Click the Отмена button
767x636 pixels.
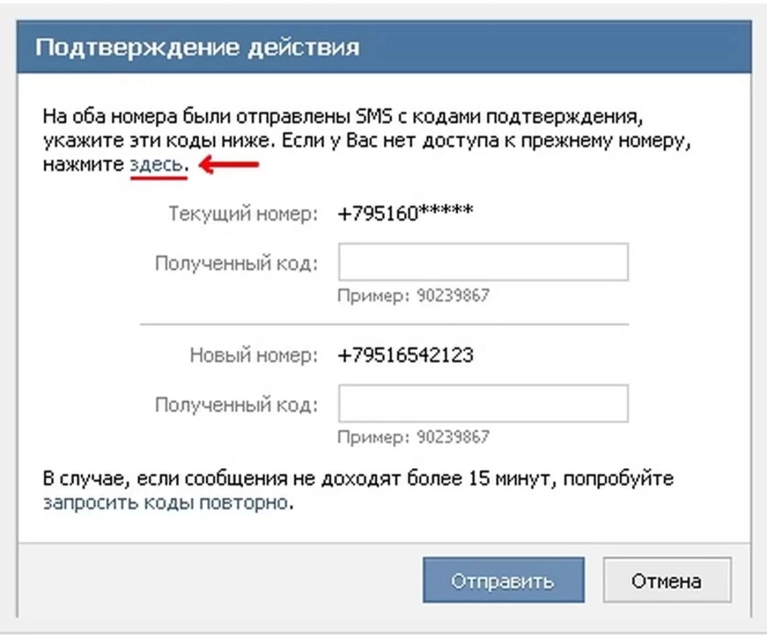point(667,580)
